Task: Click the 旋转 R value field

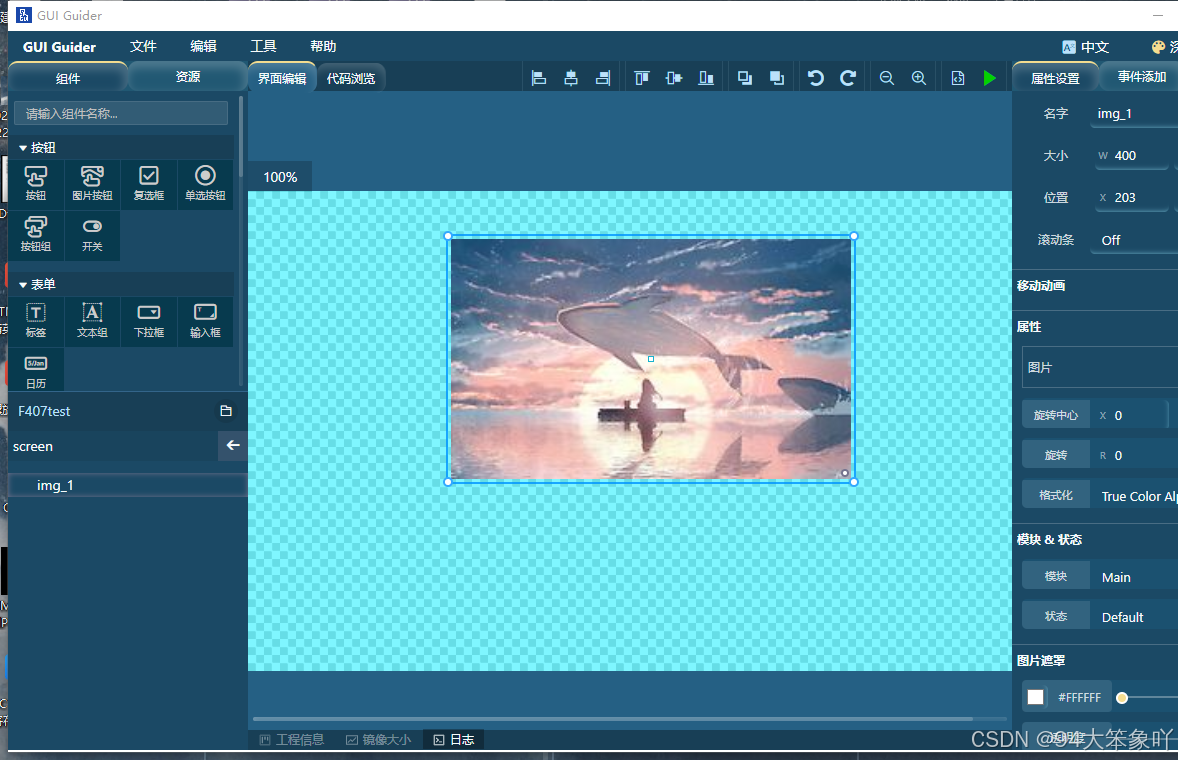Action: pyautogui.click(x=1134, y=455)
